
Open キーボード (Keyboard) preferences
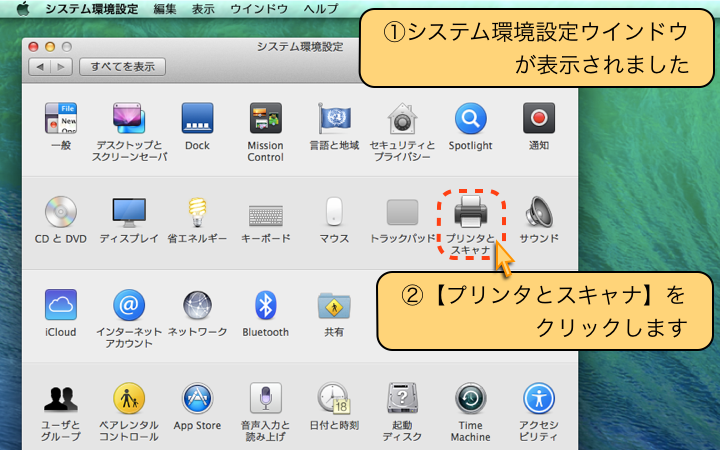[x=265, y=215]
